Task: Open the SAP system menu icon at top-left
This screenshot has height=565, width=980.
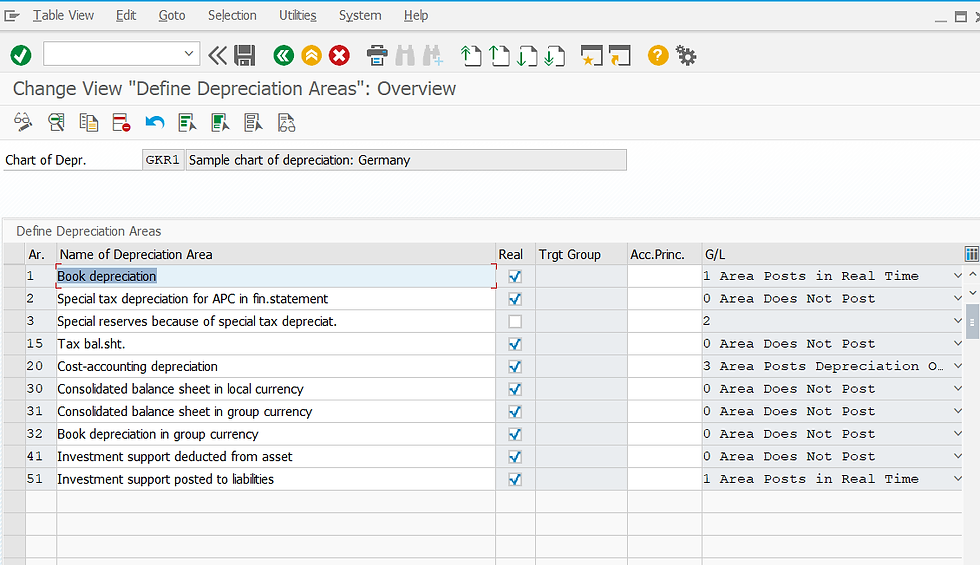Action: coord(12,16)
